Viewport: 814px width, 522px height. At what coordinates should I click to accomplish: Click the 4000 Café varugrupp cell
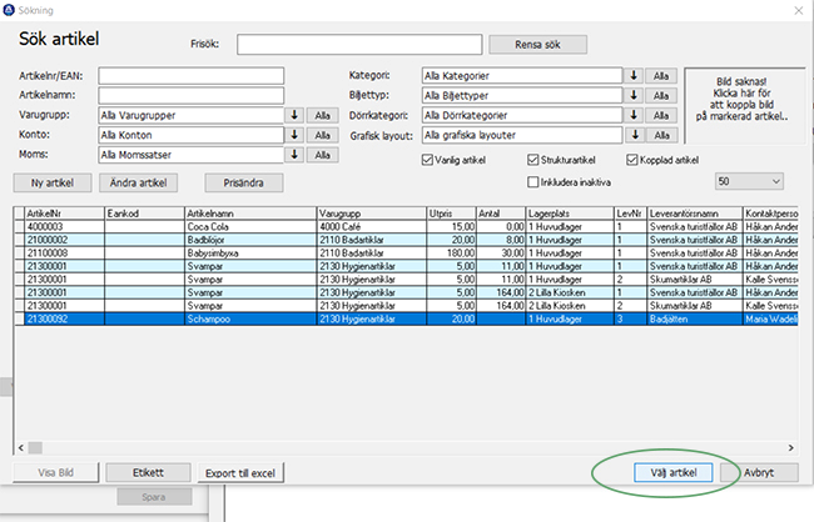pos(372,227)
